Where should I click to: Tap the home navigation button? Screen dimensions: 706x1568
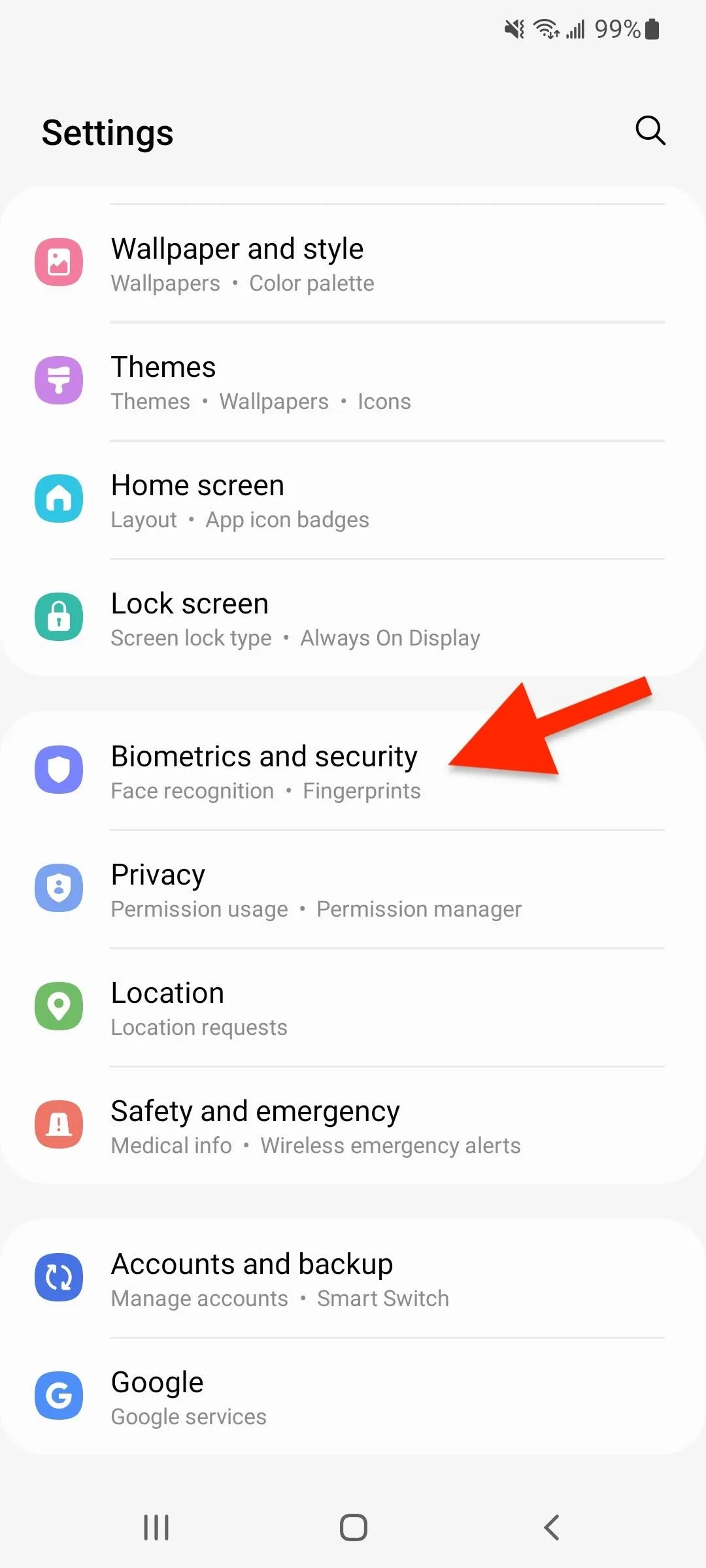click(x=353, y=1527)
